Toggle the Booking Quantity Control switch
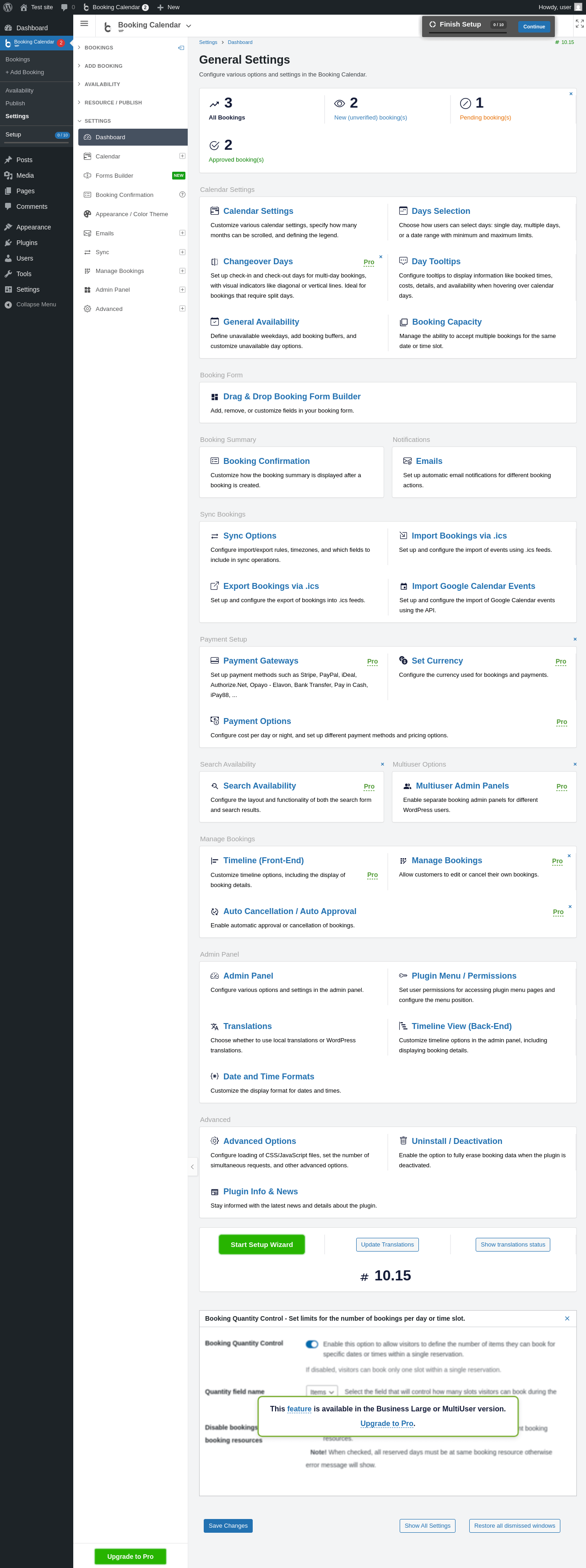 tap(312, 1344)
